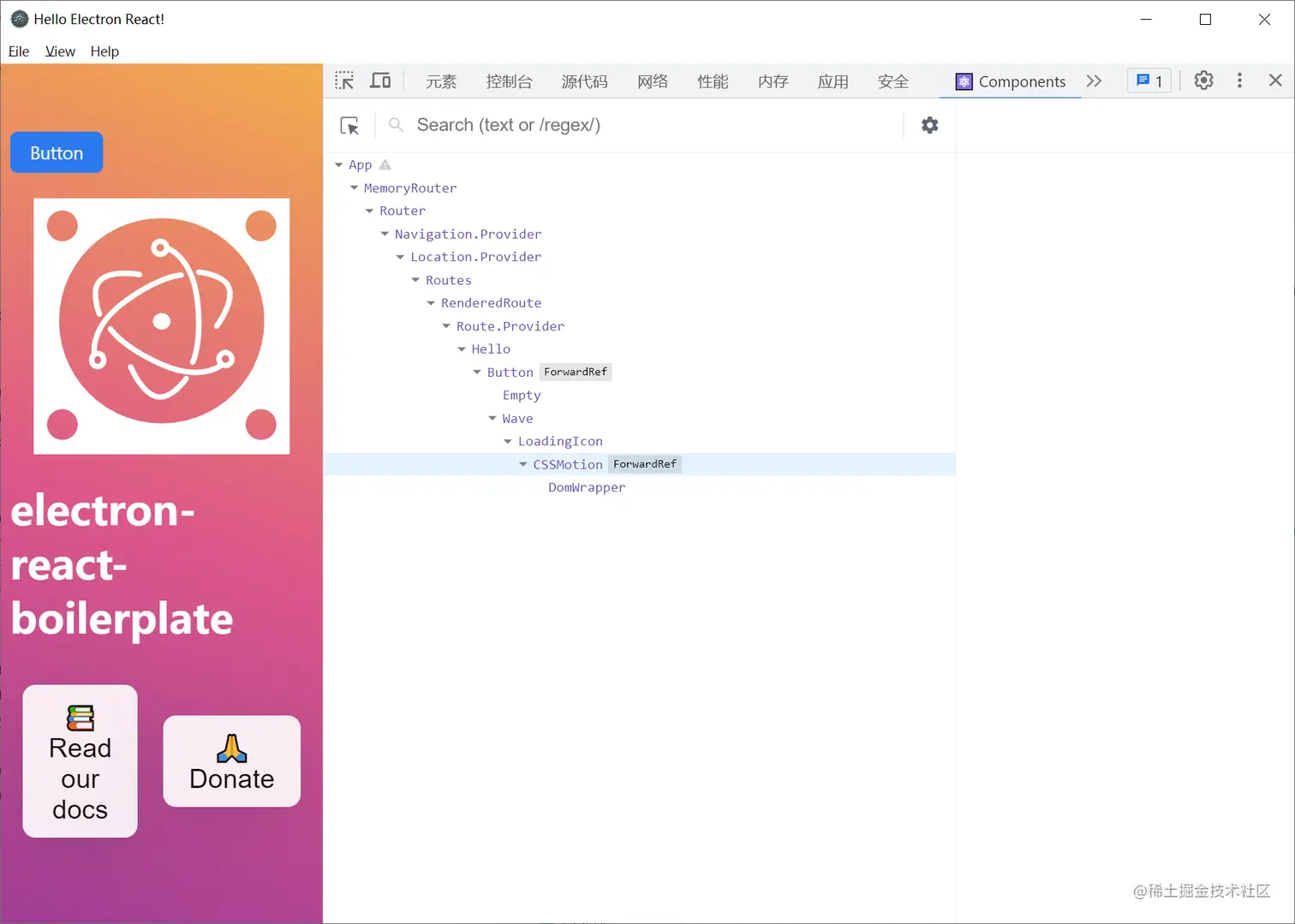Click the blue Button in the app
Screen dimensions: 1295x924
tap(57, 152)
